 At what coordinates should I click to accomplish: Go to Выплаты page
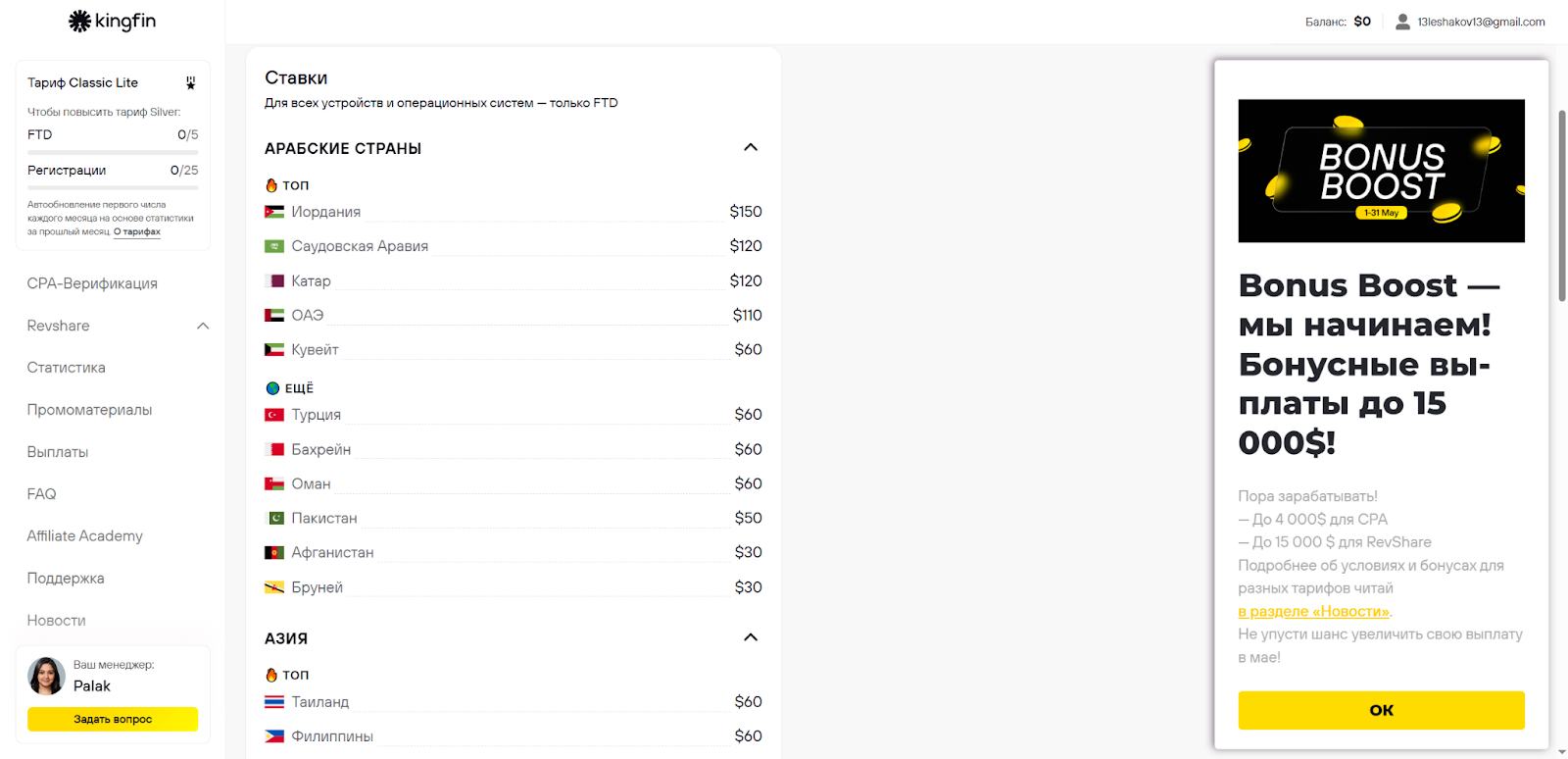(58, 452)
